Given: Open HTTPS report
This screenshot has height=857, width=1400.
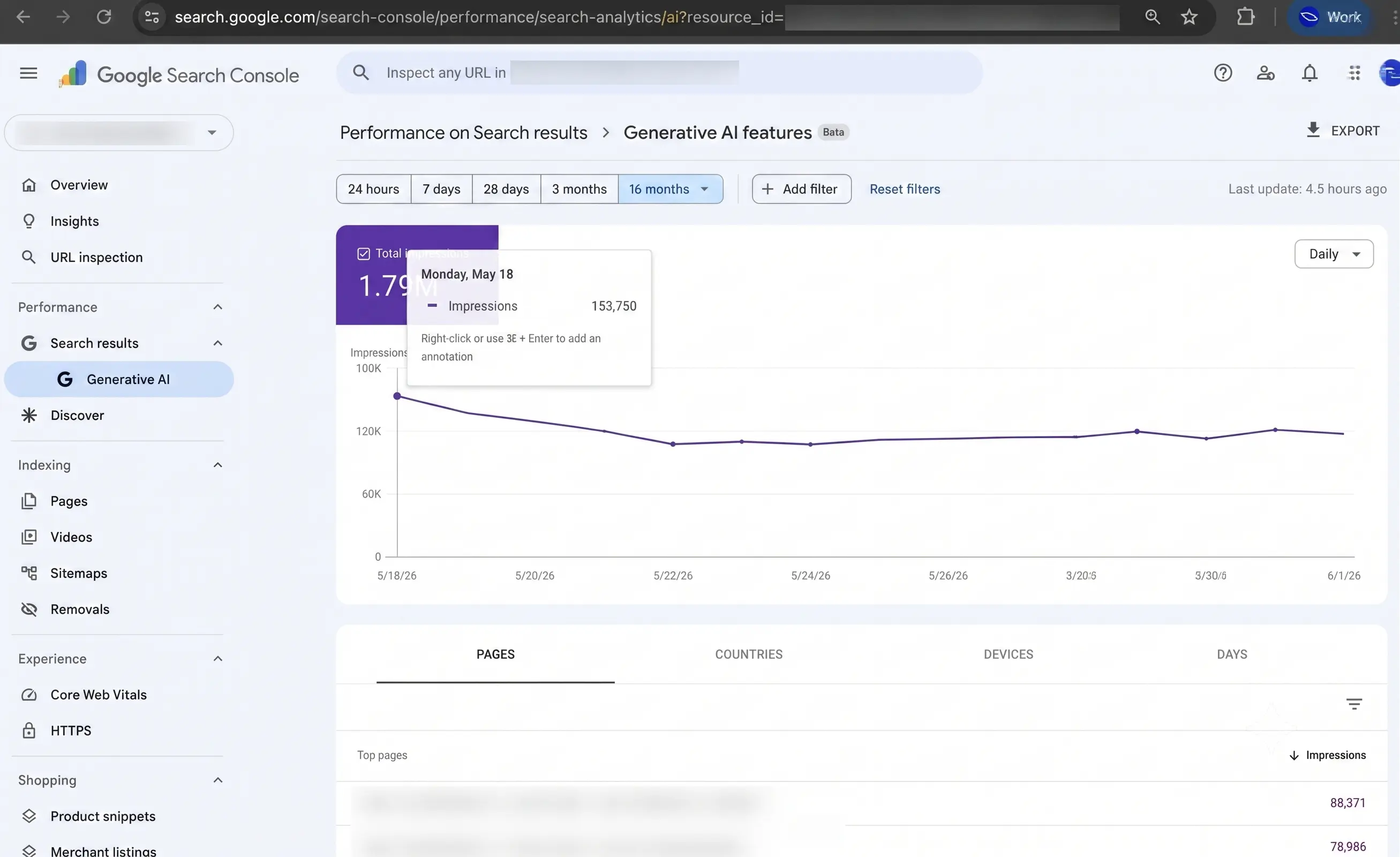Looking at the screenshot, I should coord(71,731).
